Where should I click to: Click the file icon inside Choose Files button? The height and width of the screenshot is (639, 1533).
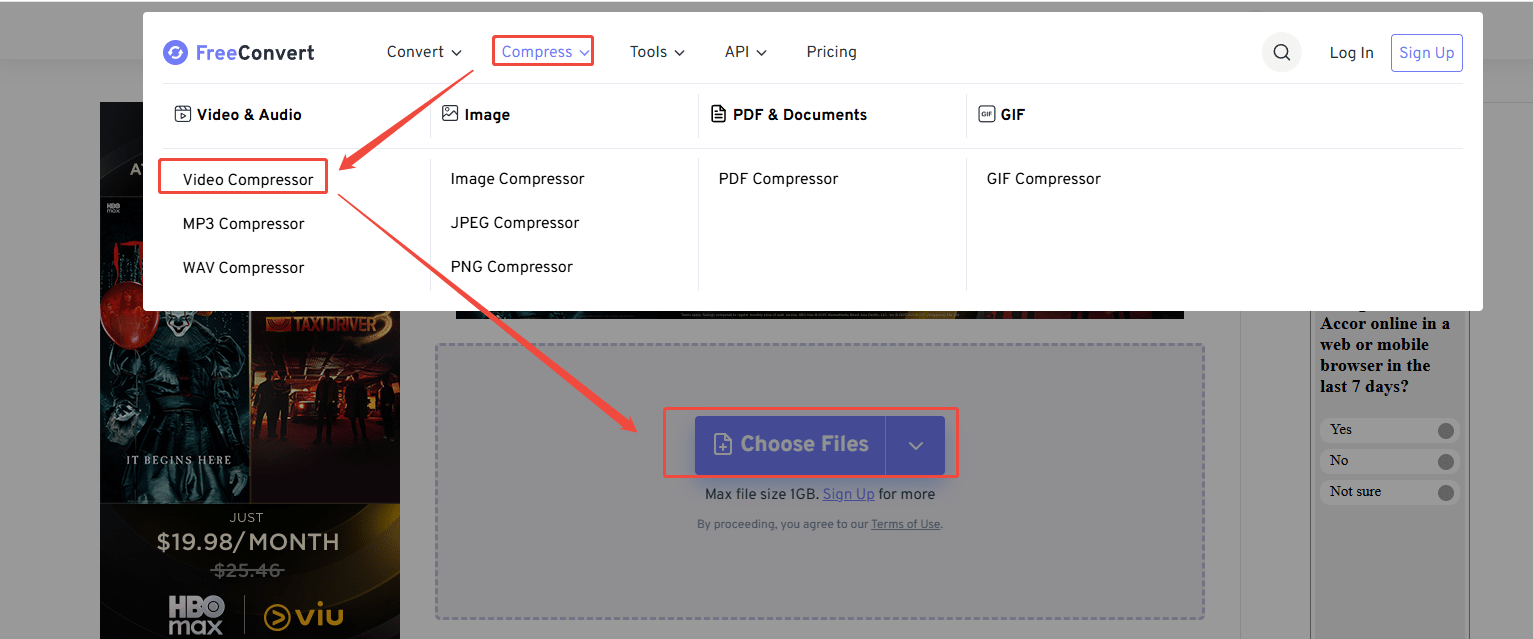coord(724,444)
